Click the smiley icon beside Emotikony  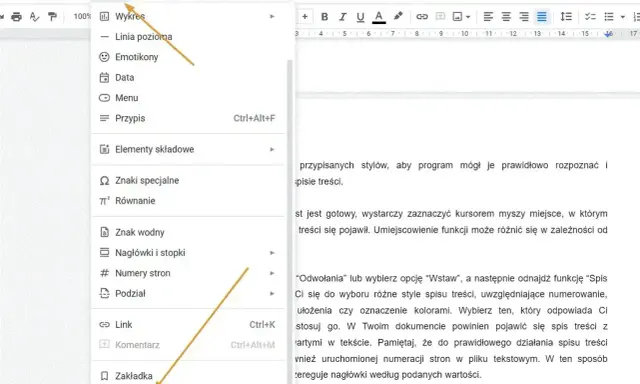[104, 57]
